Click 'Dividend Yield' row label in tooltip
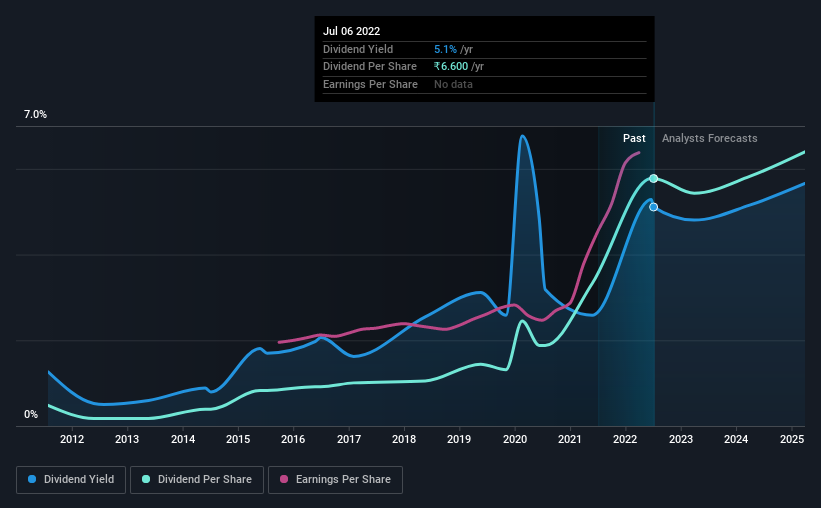This screenshot has height=508, width=821. 358,49
